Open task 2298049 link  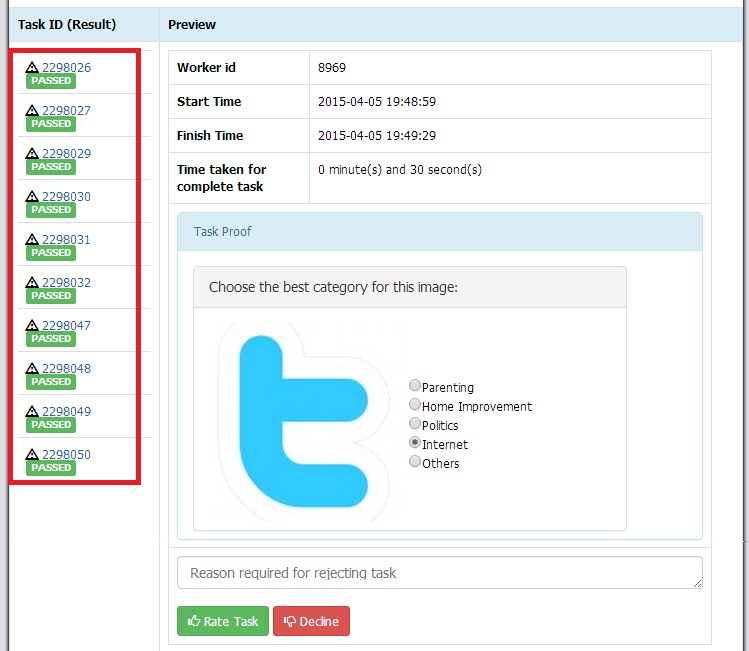click(66, 412)
